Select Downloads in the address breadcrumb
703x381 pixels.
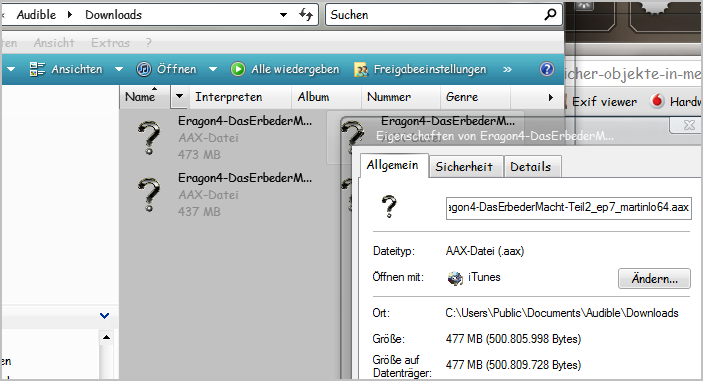(113, 15)
